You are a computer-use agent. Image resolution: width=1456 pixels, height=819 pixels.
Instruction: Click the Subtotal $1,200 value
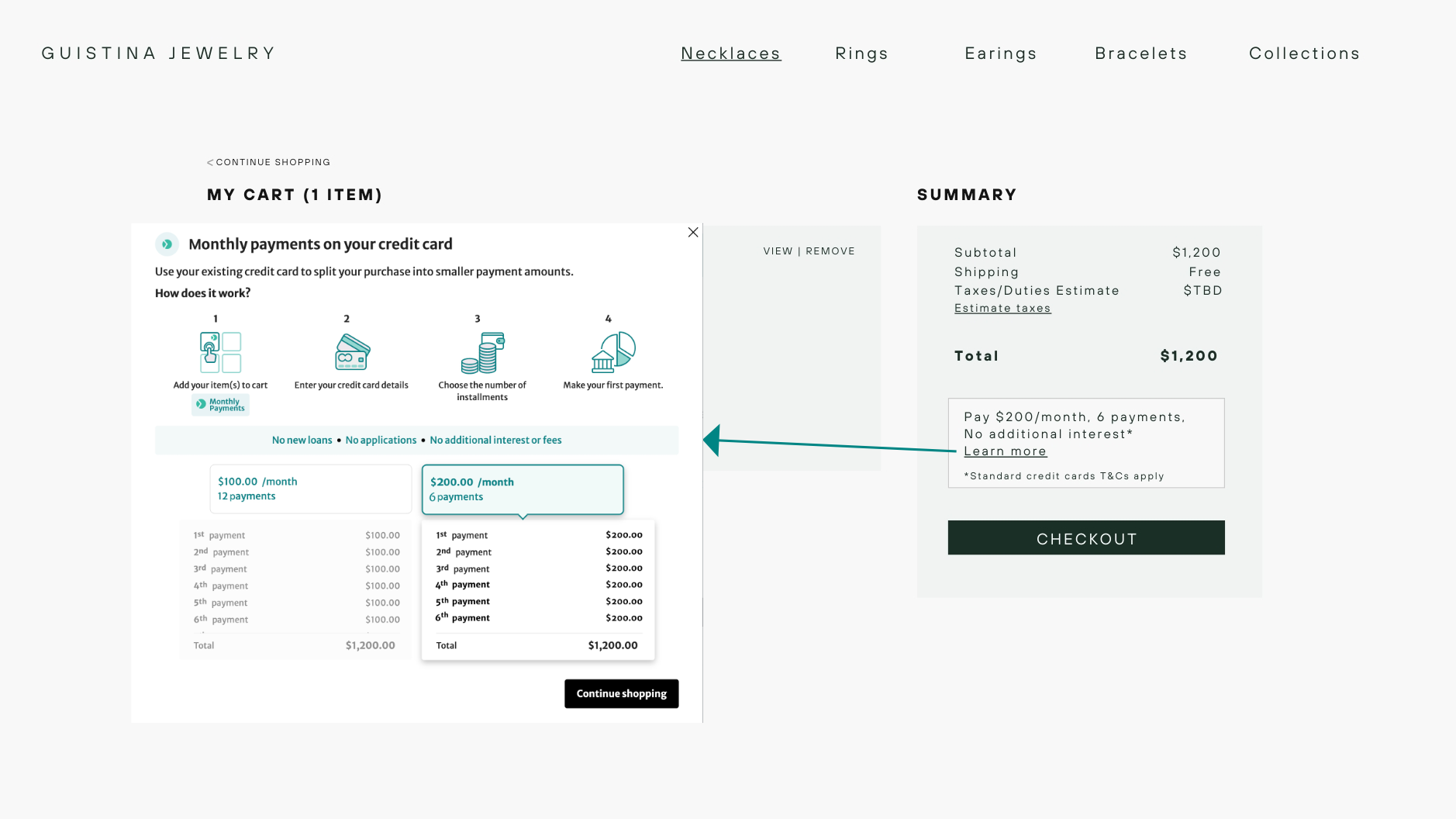pyautogui.click(x=1196, y=253)
